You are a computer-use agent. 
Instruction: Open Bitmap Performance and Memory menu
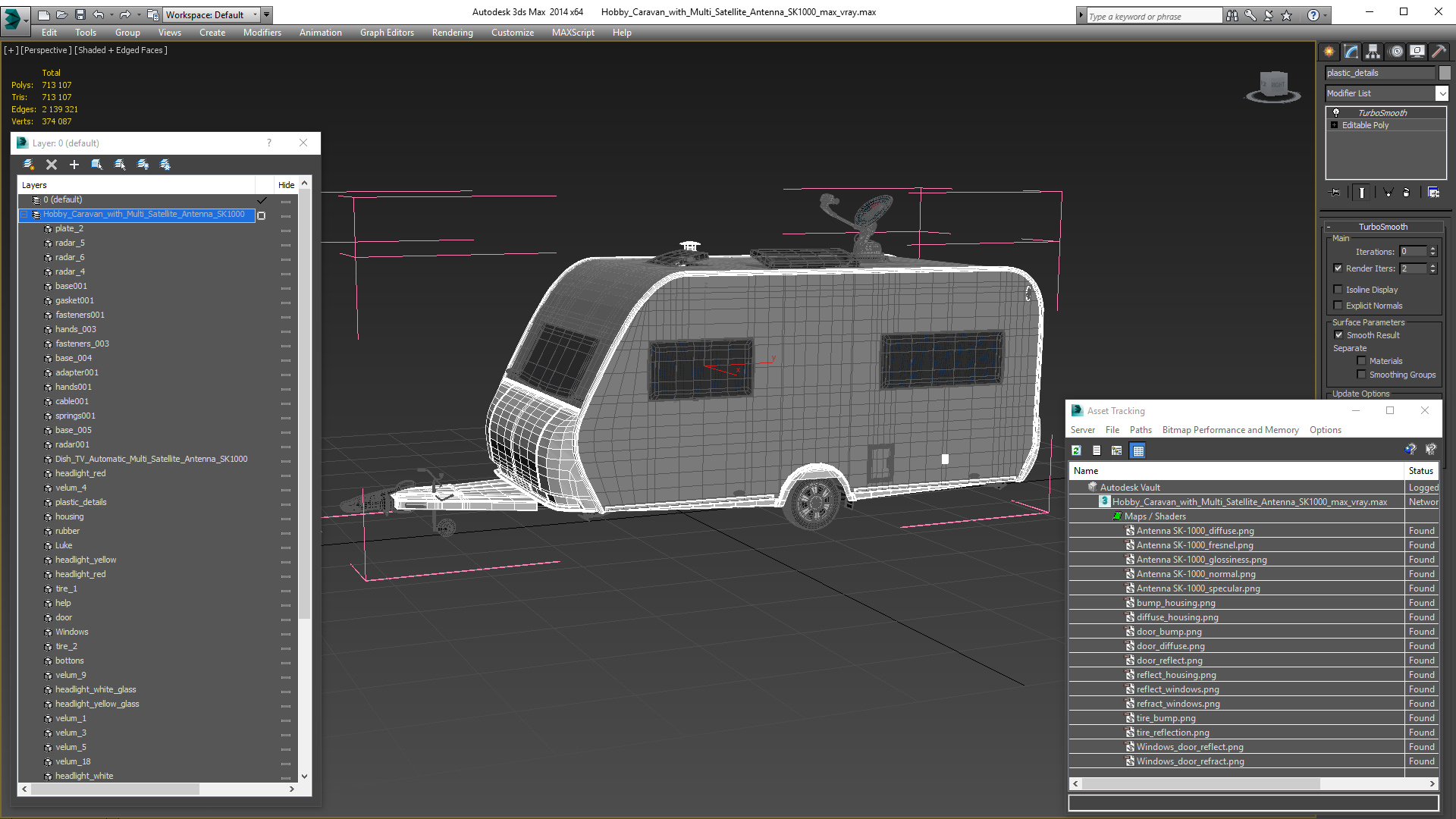click(x=1230, y=430)
